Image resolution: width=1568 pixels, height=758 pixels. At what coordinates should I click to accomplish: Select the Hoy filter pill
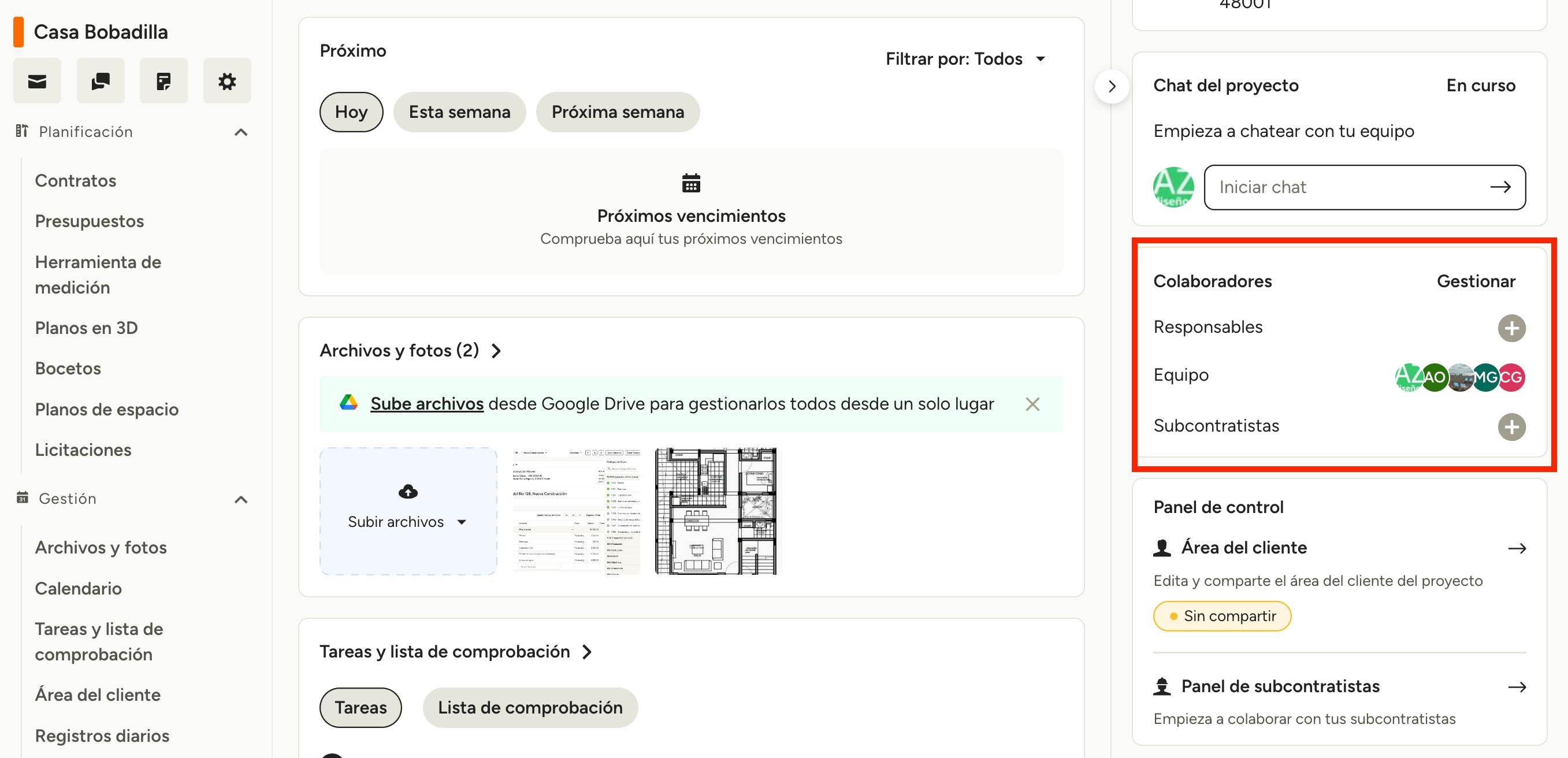point(351,112)
